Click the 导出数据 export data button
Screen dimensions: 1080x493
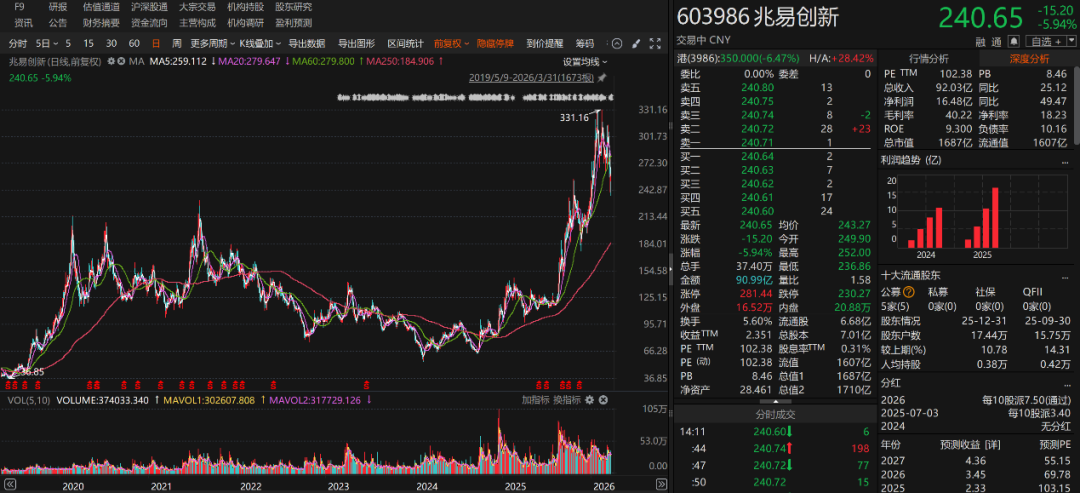pyautogui.click(x=306, y=43)
